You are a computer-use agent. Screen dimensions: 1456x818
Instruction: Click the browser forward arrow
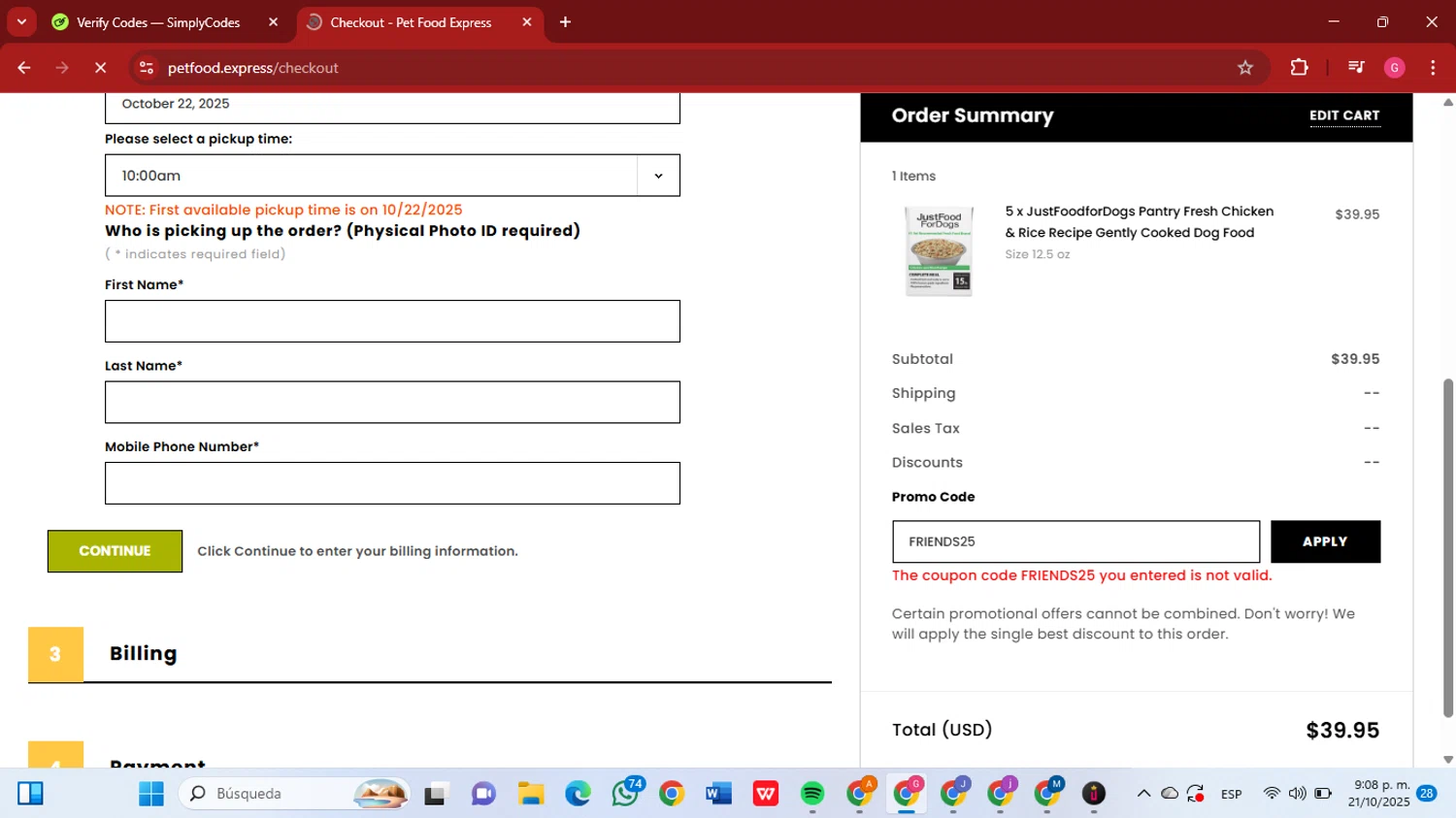(x=62, y=68)
